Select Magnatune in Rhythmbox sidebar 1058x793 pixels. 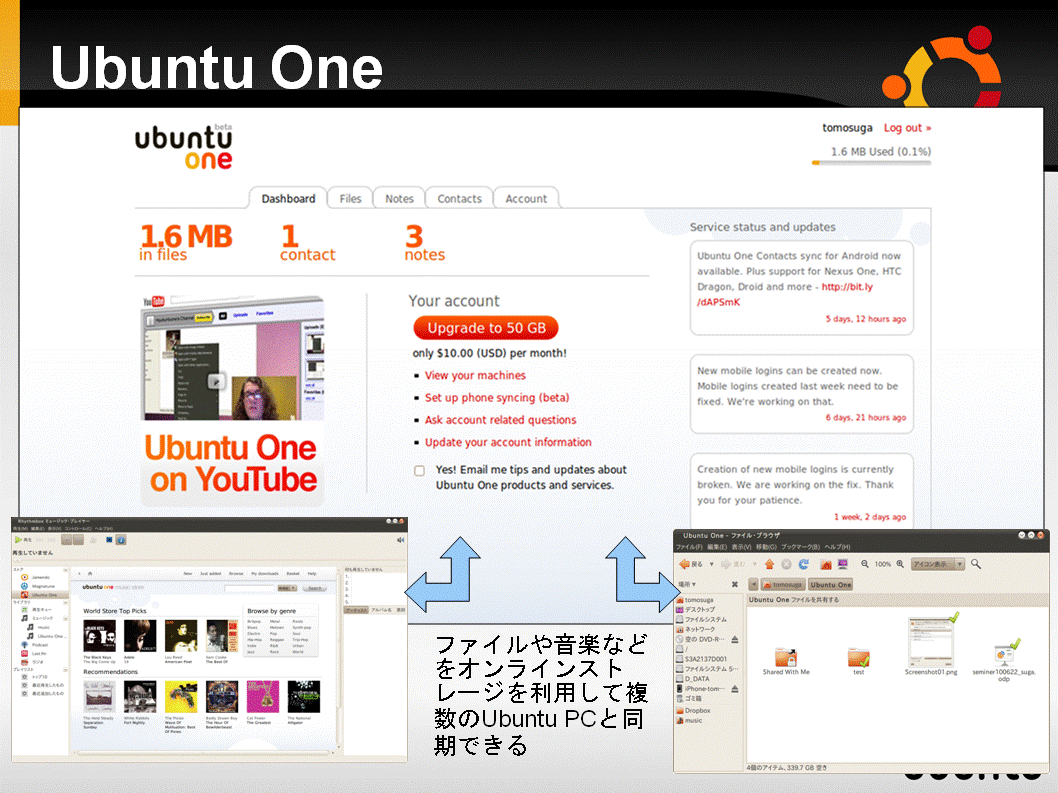click(x=38, y=586)
